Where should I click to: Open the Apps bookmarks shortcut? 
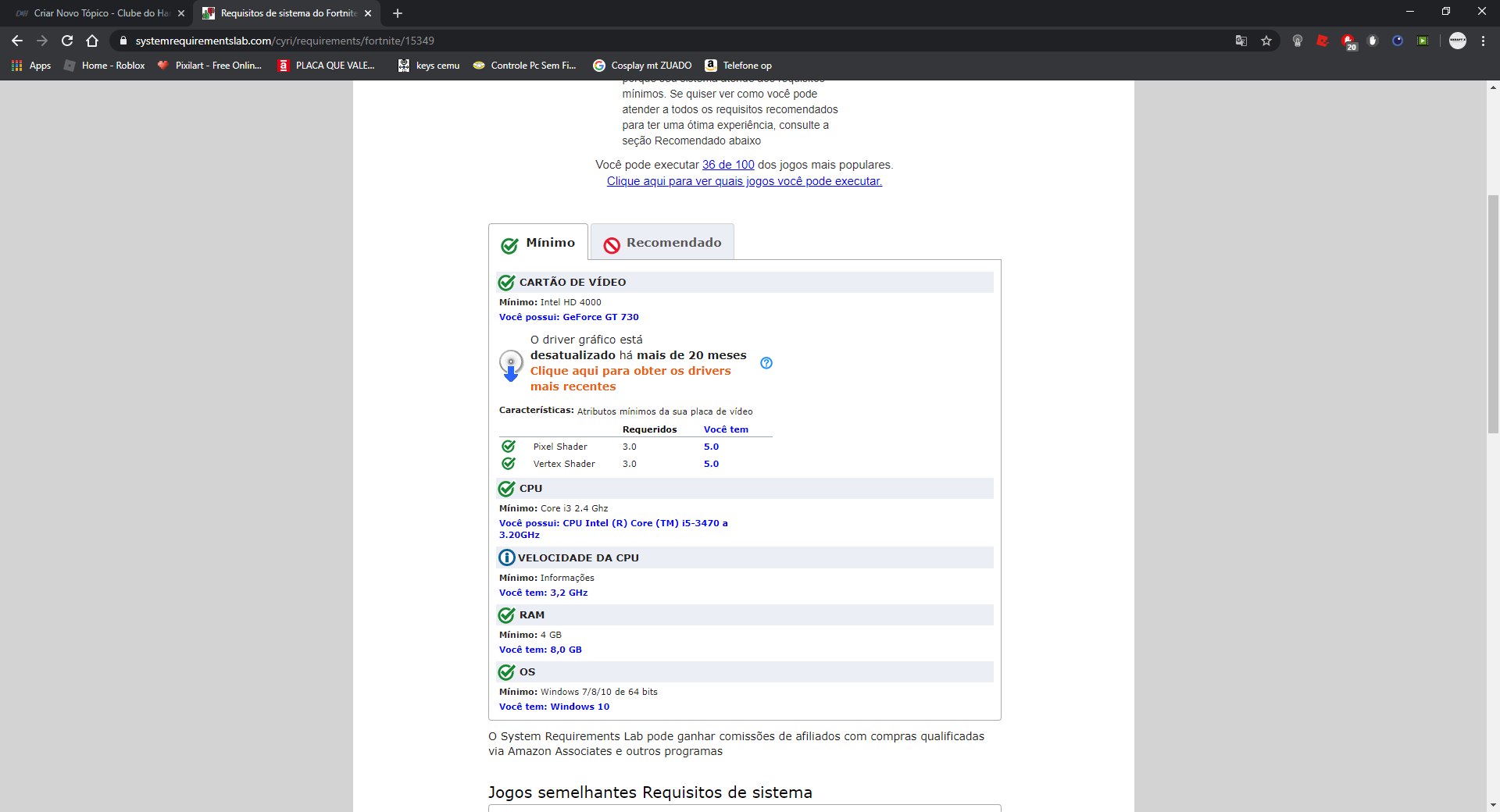point(31,66)
